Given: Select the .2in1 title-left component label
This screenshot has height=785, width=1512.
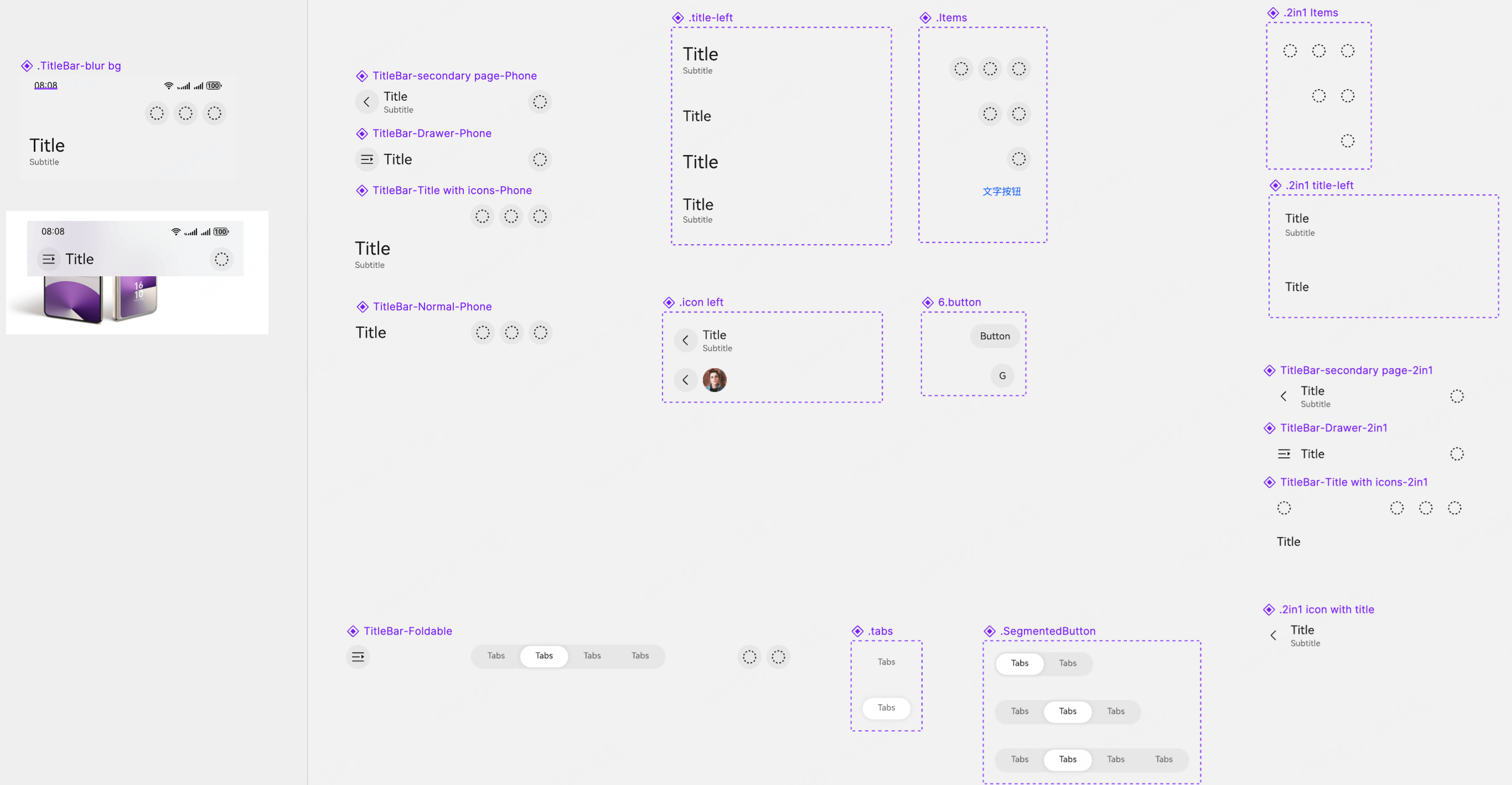Looking at the screenshot, I should [x=1319, y=185].
